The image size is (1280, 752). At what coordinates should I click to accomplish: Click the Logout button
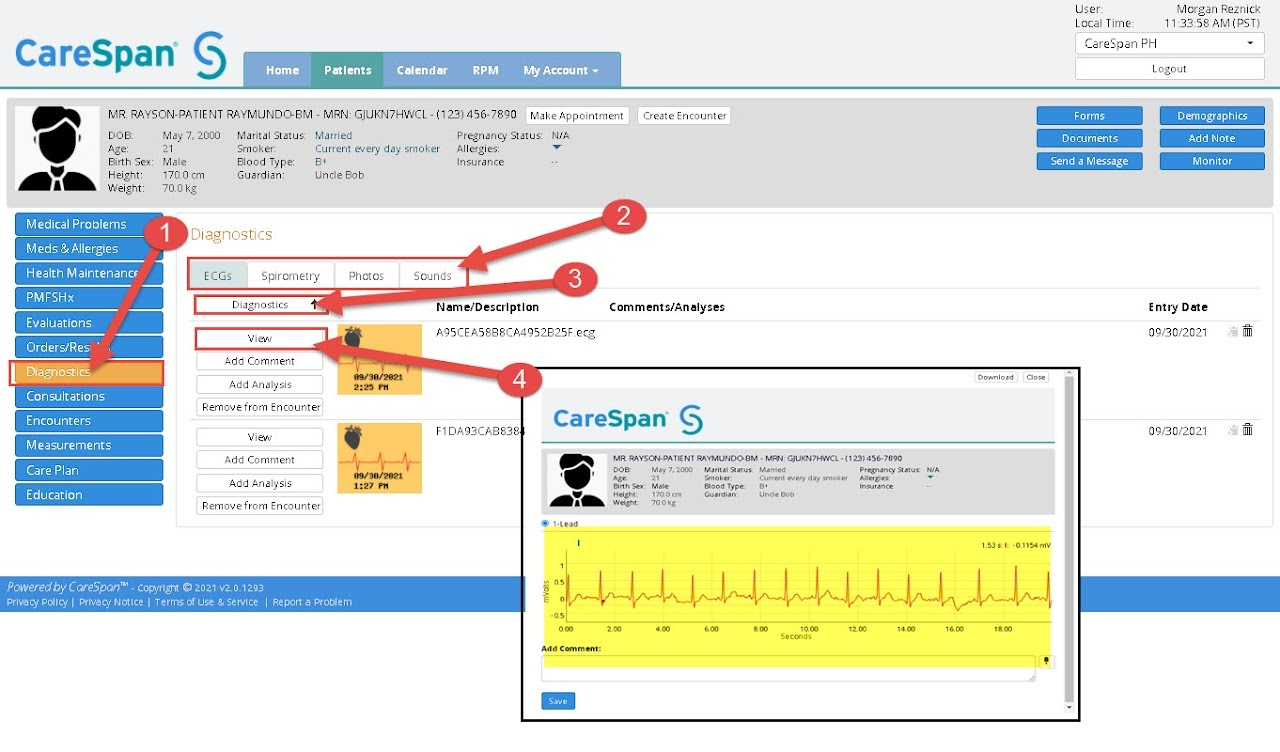click(x=1169, y=69)
